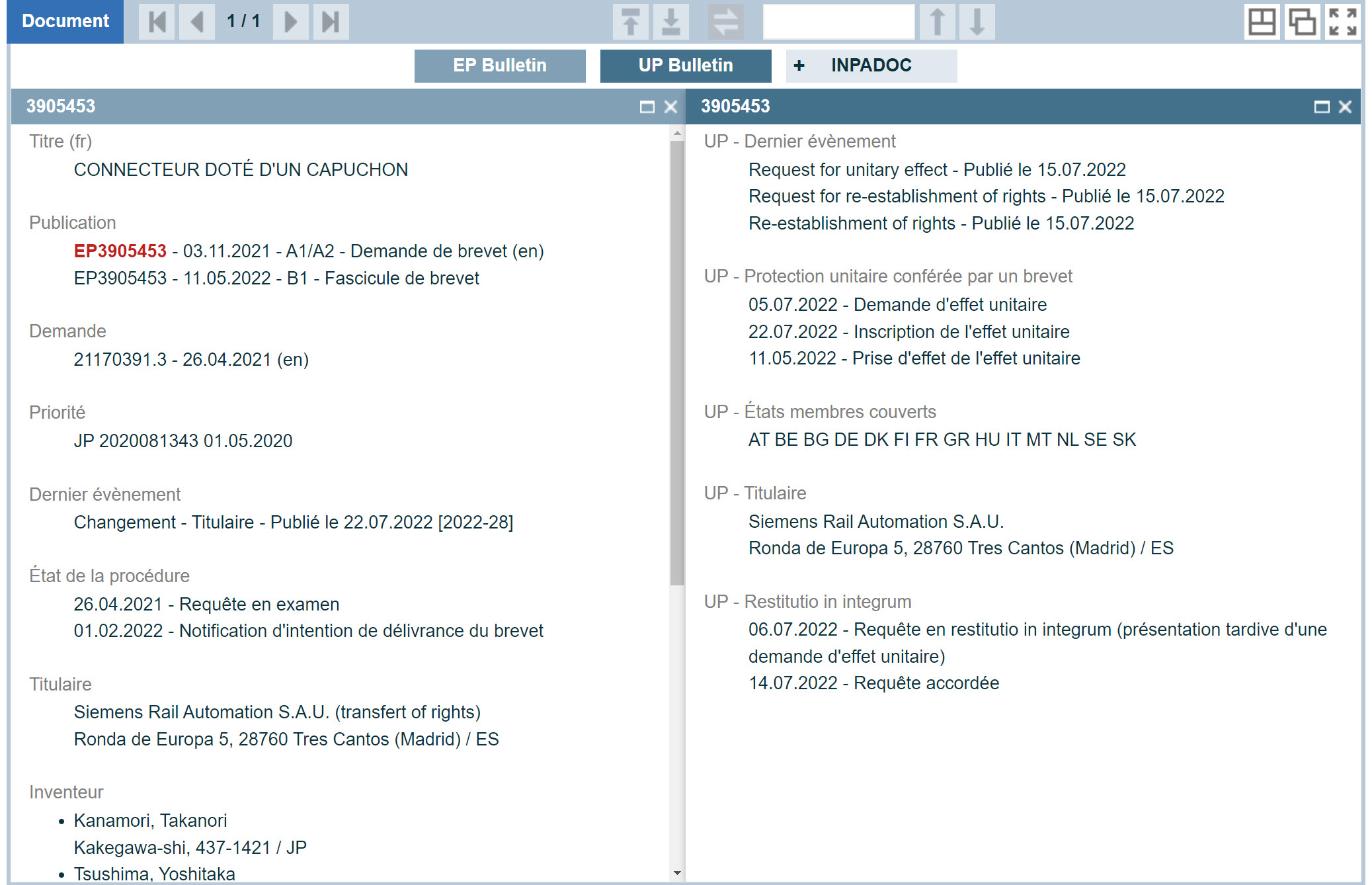The width and height of the screenshot is (1372, 885).
Task: Toggle the EP Bulletin panel
Action: click(x=499, y=65)
